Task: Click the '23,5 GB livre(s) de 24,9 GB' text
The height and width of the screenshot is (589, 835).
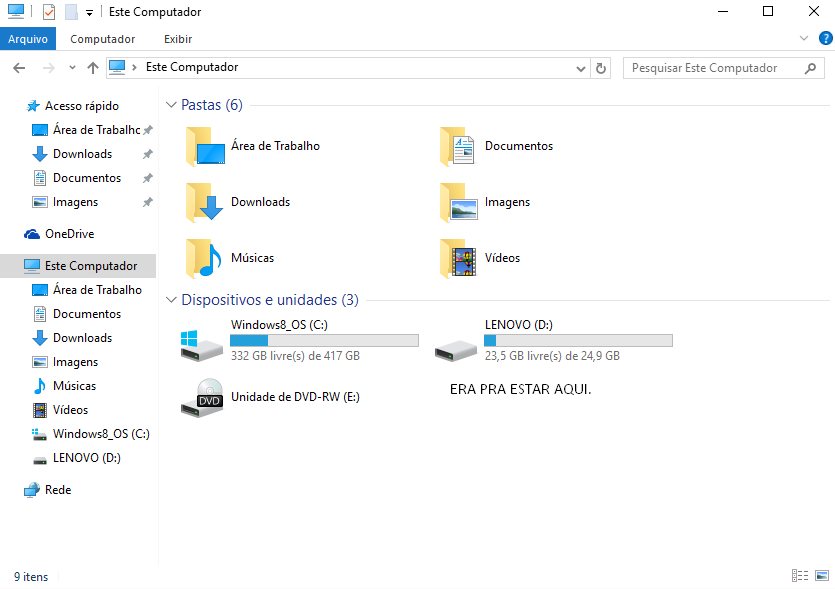Action: coord(552,356)
